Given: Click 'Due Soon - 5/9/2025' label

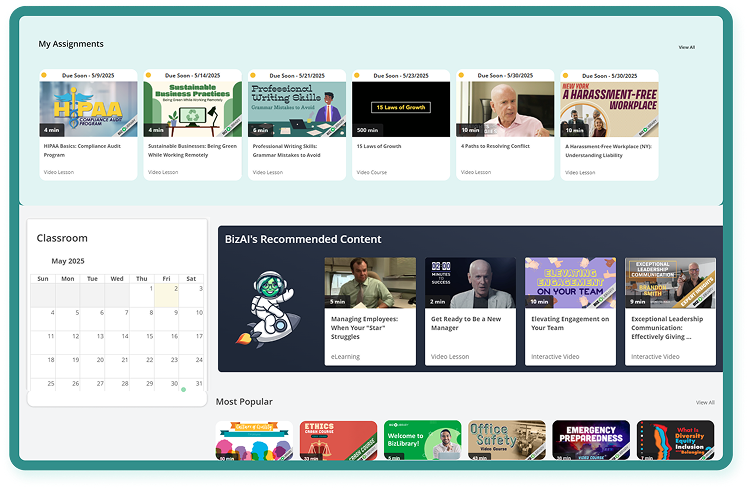Looking at the screenshot, I should 88,75.
